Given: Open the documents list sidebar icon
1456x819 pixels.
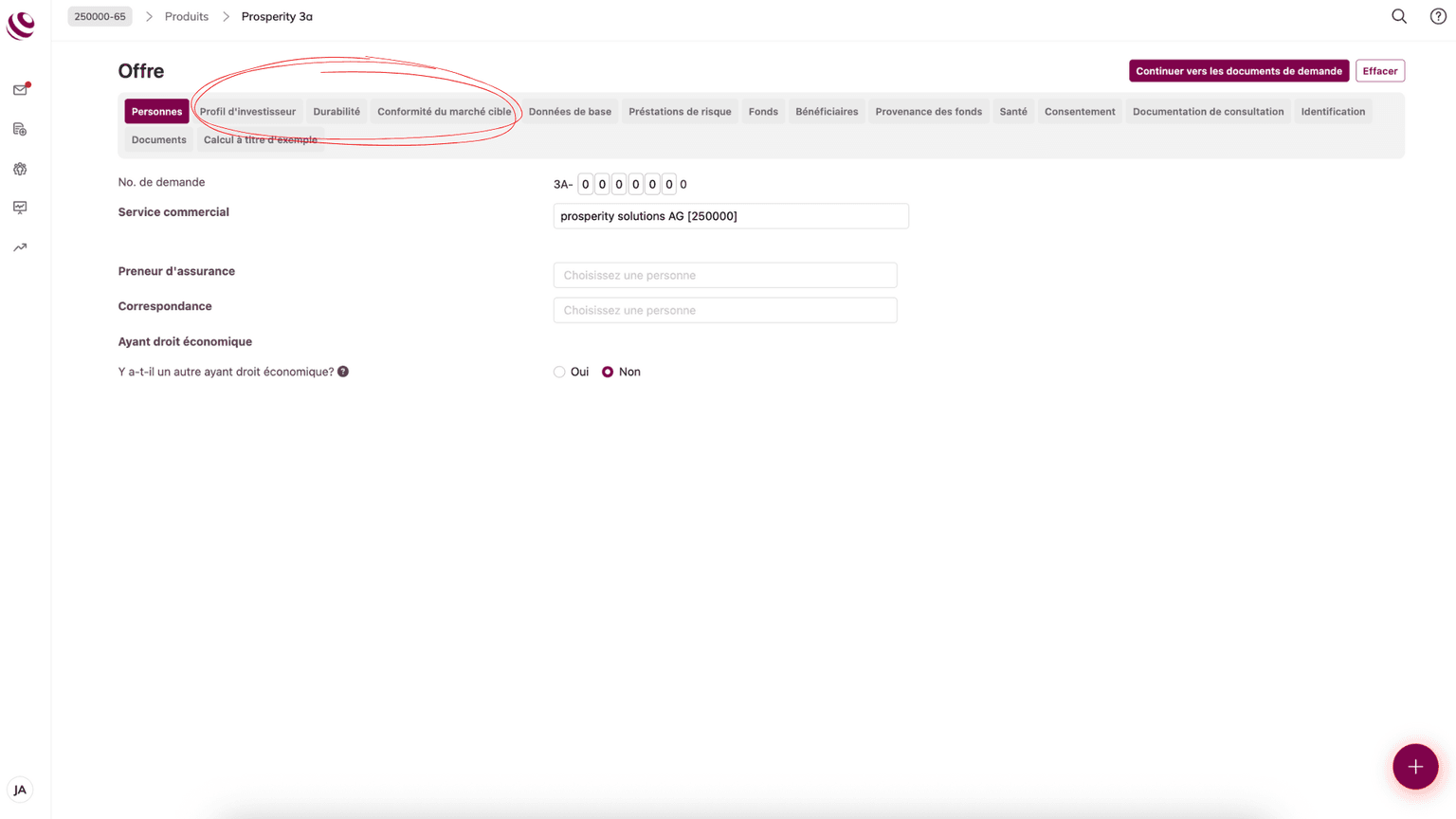Looking at the screenshot, I should coord(20,129).
